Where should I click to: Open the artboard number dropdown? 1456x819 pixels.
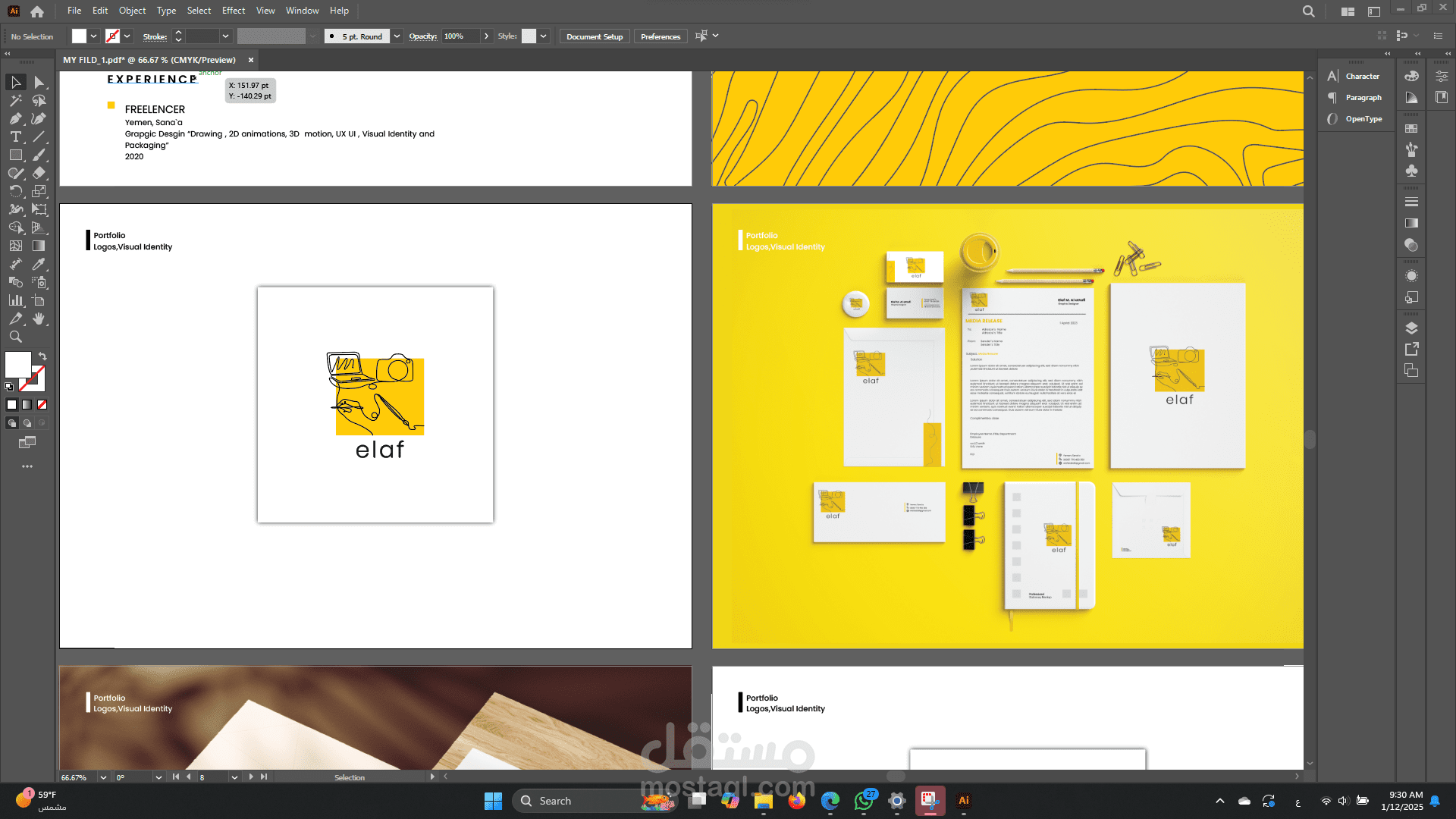coord(234,777)
